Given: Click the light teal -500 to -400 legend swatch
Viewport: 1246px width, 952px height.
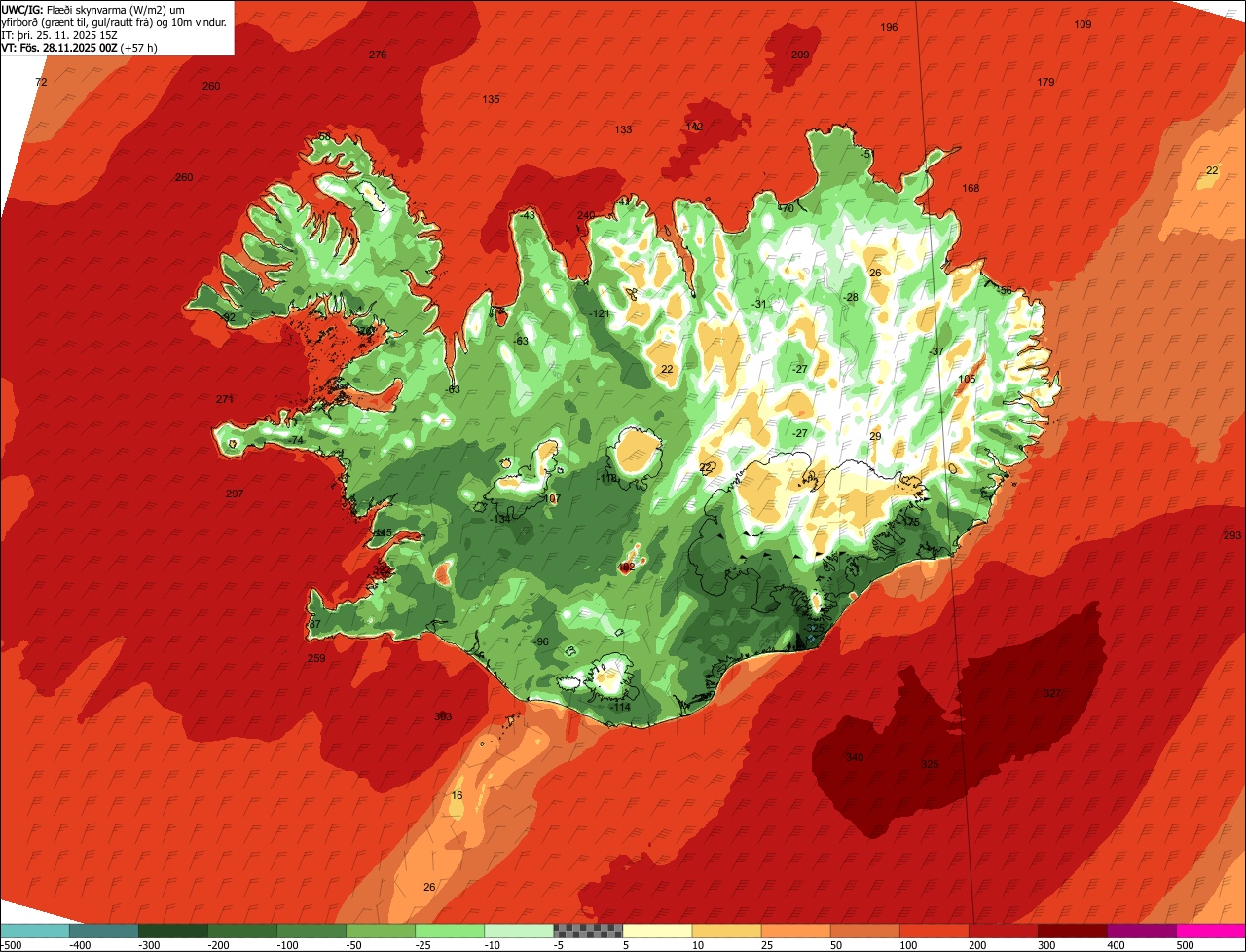Looking at the screenshot, I should coord(34,931).
